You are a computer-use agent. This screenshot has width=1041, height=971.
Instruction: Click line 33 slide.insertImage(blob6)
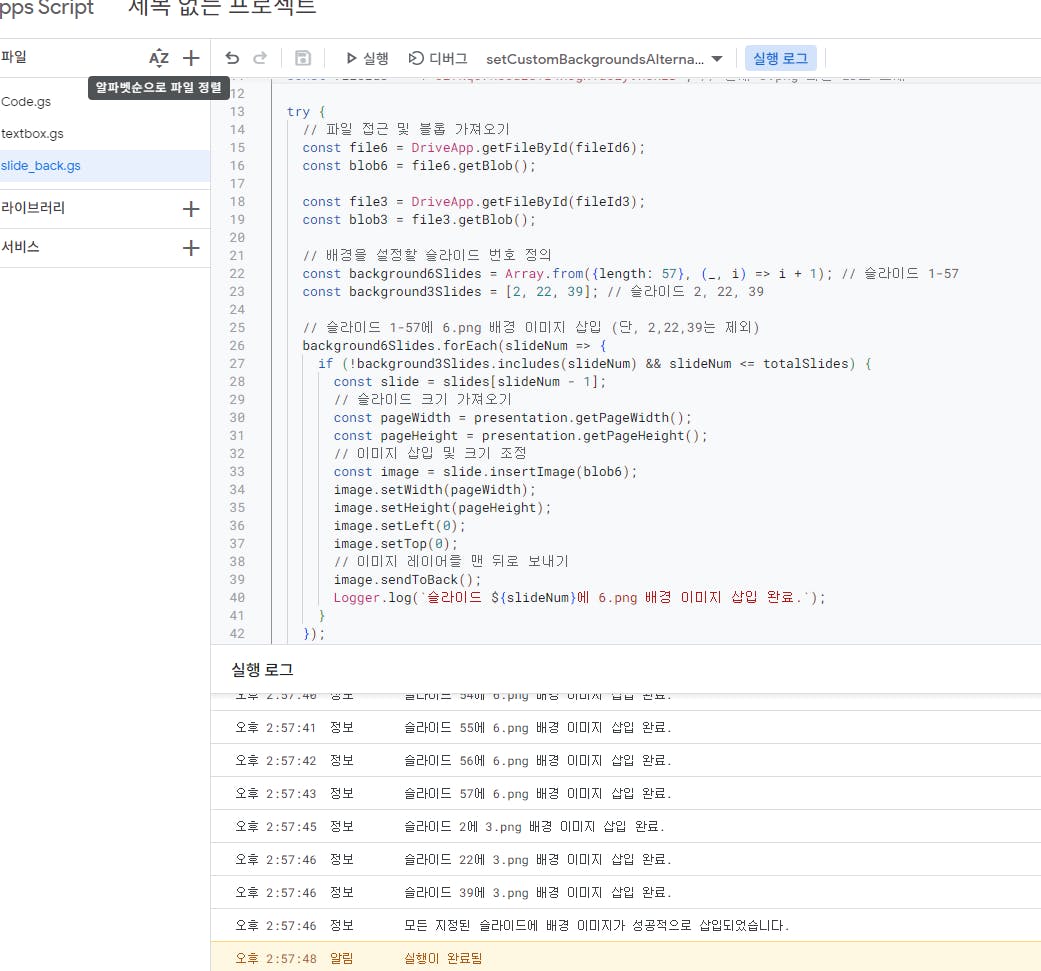click(x=485, y=471)
